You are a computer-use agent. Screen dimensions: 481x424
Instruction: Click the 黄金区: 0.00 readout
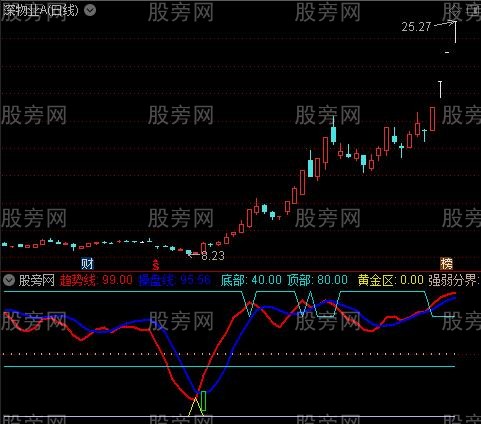point(391,280)
